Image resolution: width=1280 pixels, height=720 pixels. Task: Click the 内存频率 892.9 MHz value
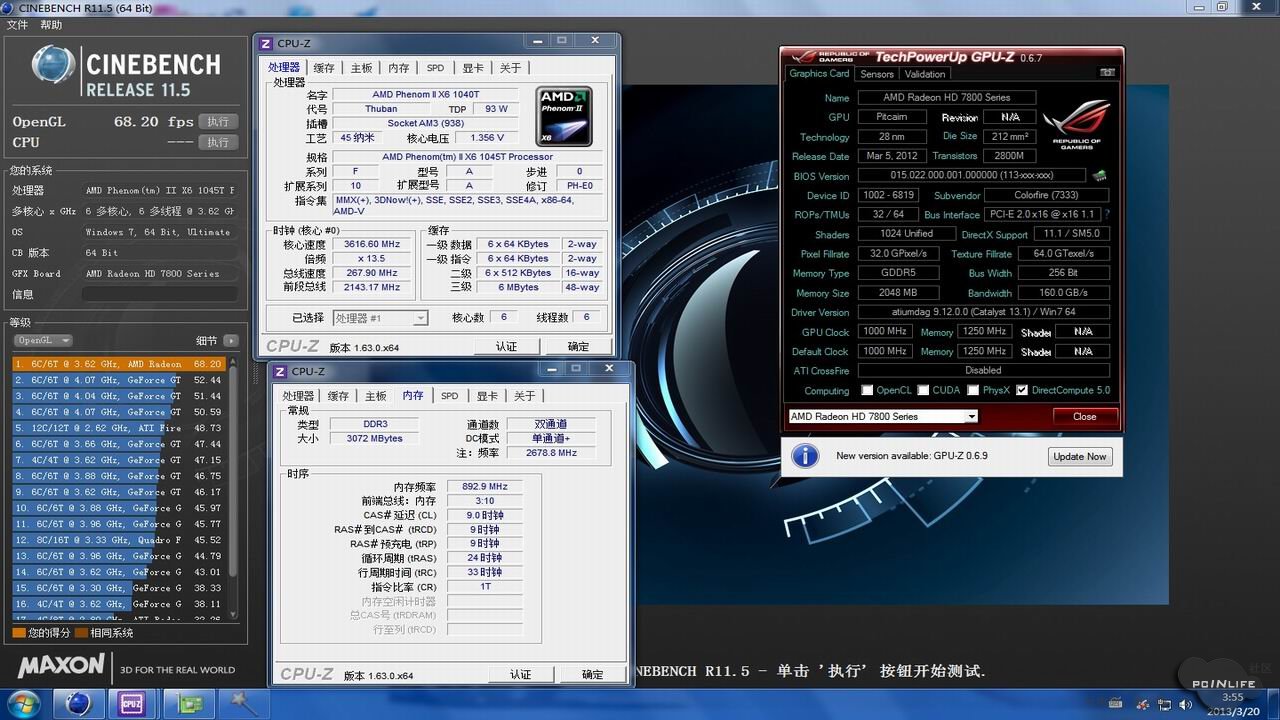[484, 486]
